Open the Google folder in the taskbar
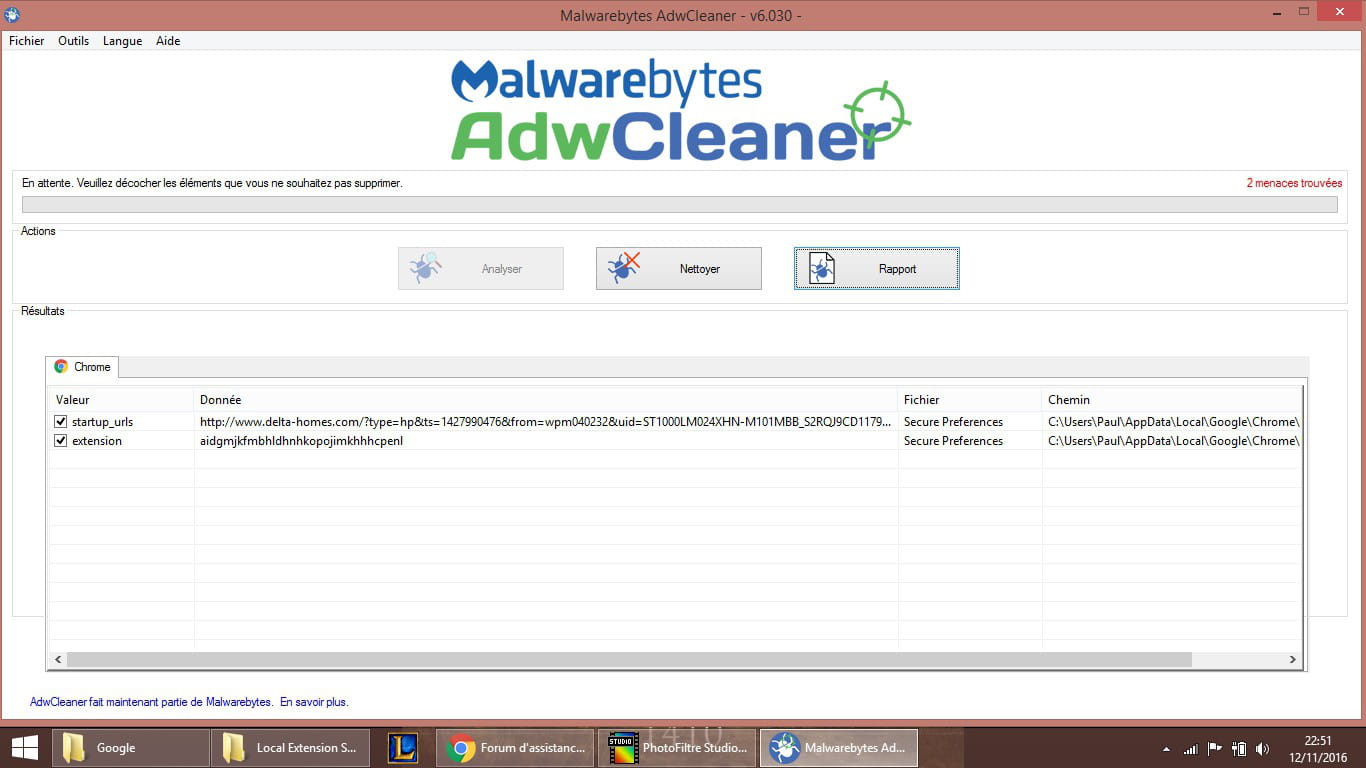The image size is (1366, 768). [130, 748]
